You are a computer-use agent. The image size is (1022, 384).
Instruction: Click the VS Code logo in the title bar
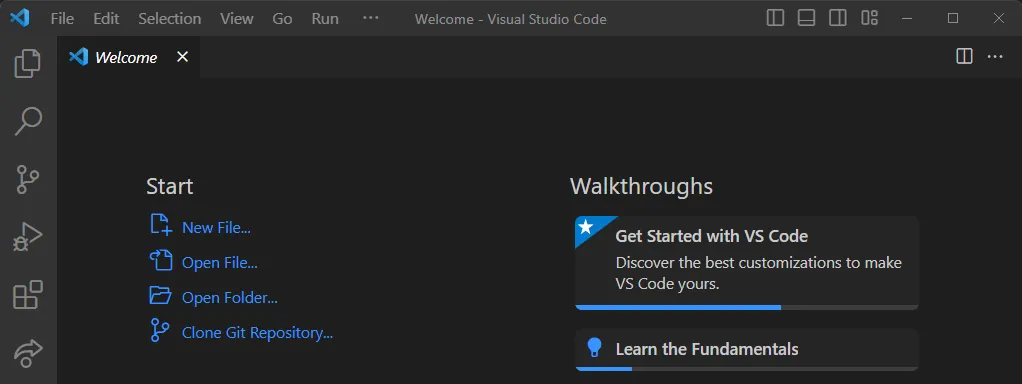pos(20,18)
